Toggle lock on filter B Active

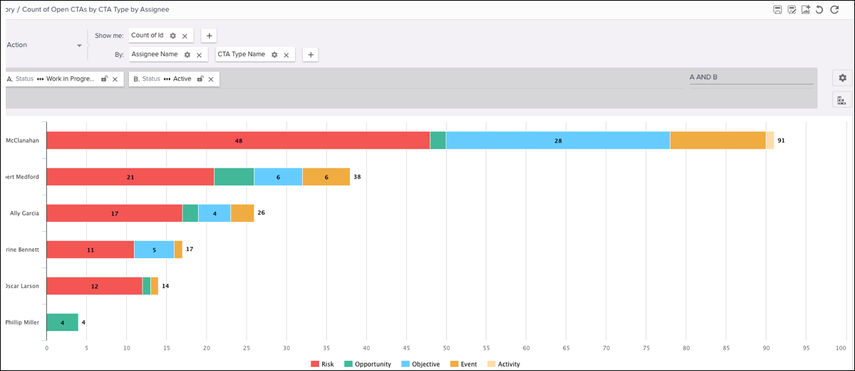pyautogui.click(x=200, y=79)
